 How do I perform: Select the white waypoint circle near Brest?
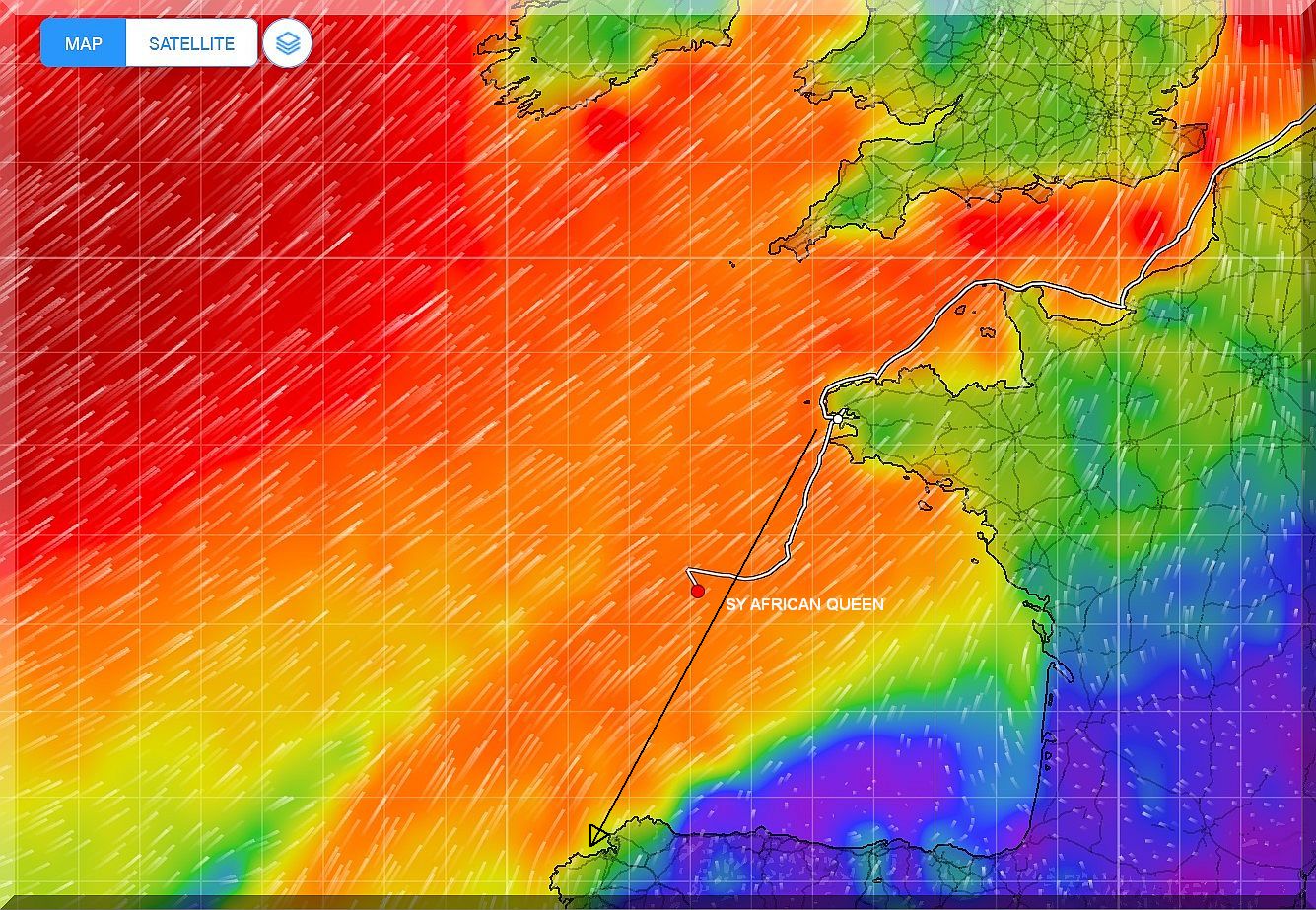[837, 419]
